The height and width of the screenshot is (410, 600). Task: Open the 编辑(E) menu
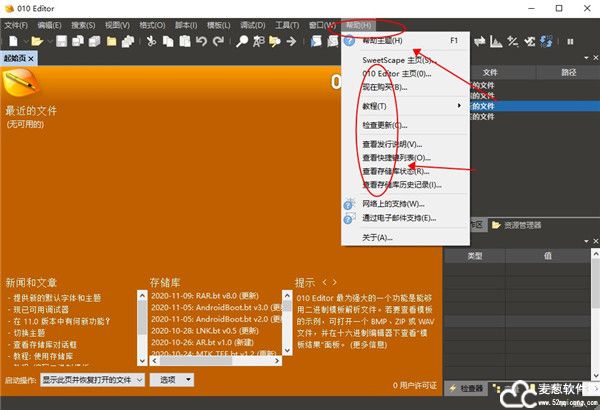[x=49, y=26]
